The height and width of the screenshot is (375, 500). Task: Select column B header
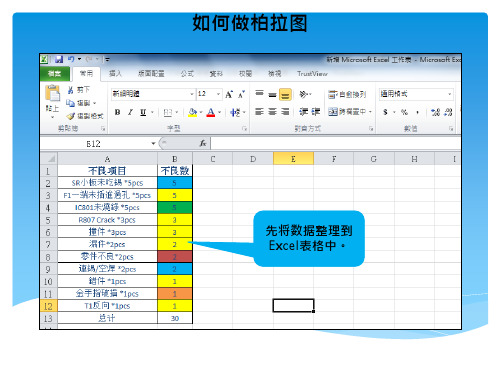coord(175,159)
